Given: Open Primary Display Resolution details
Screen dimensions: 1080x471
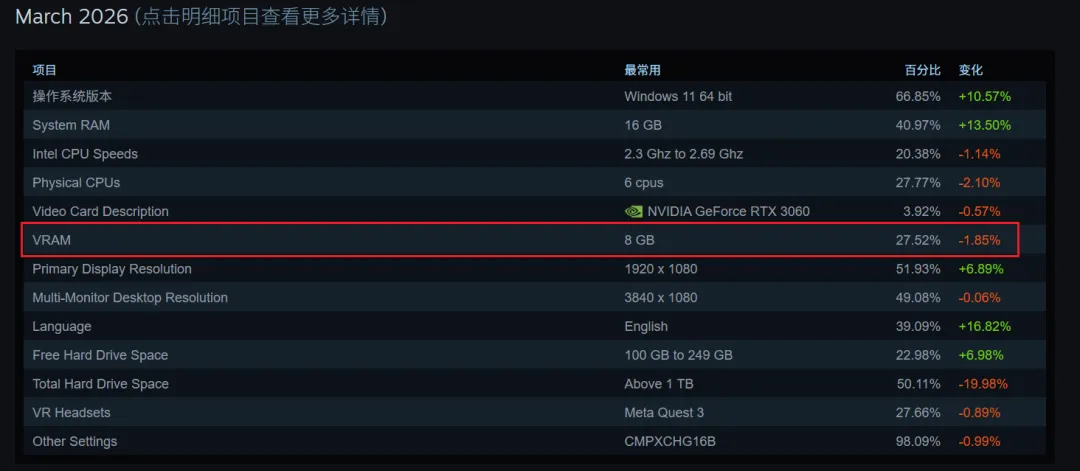Looking at the screenshot, I should point(534,269).
